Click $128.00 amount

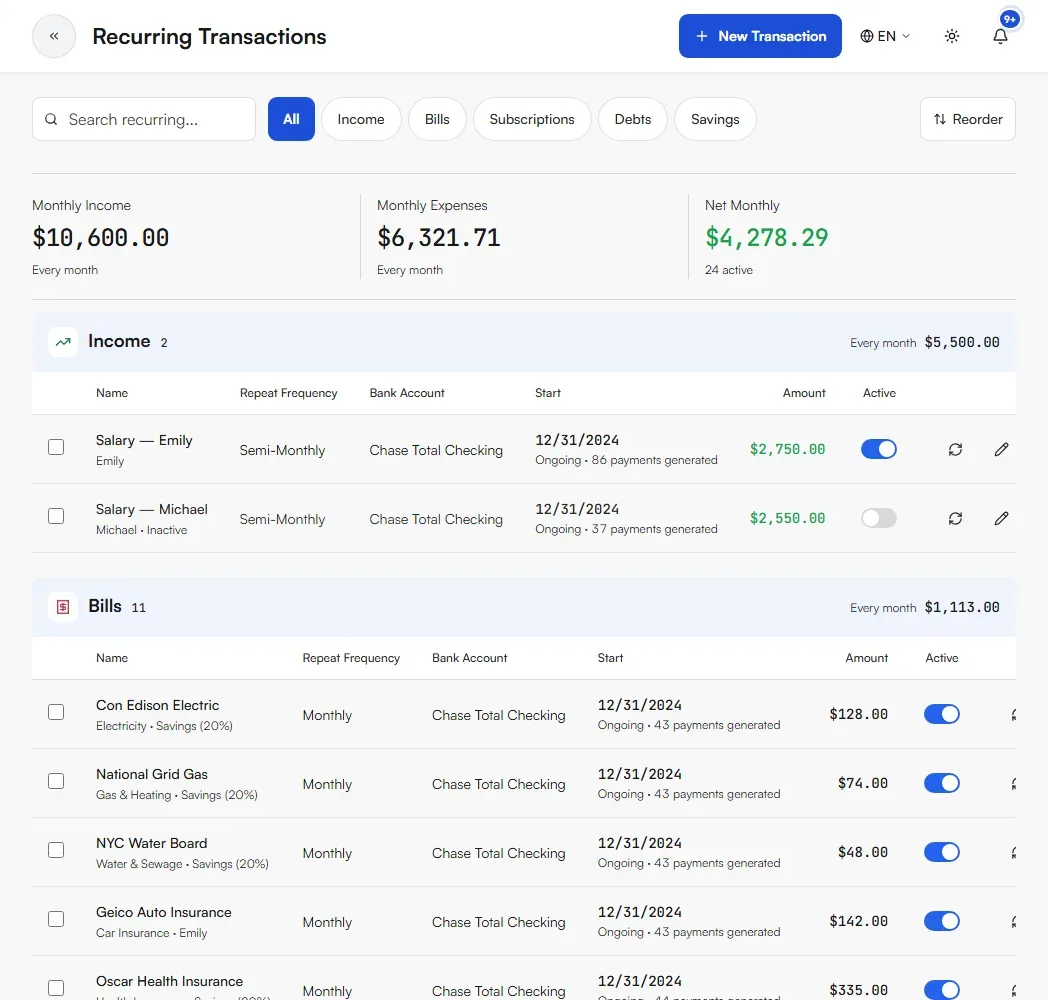858,714
